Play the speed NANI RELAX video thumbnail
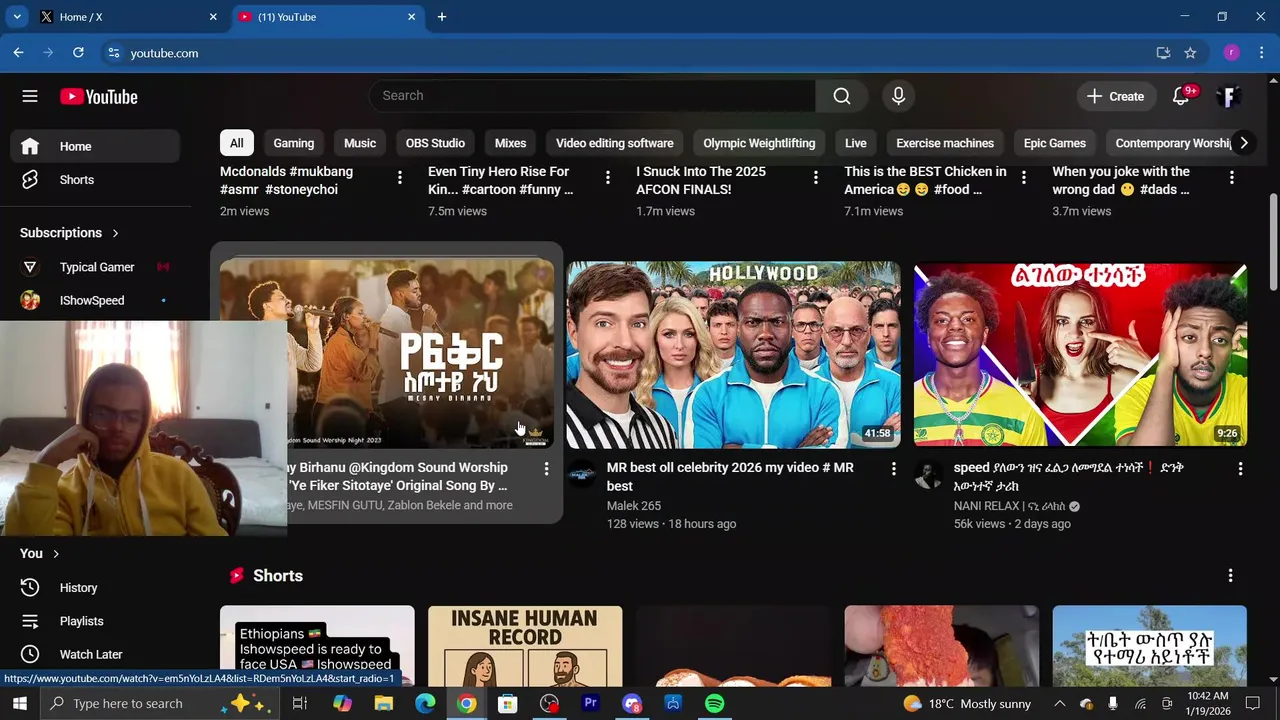Viewport: 1280px width, 720px height. click(x=1081, y=354)
